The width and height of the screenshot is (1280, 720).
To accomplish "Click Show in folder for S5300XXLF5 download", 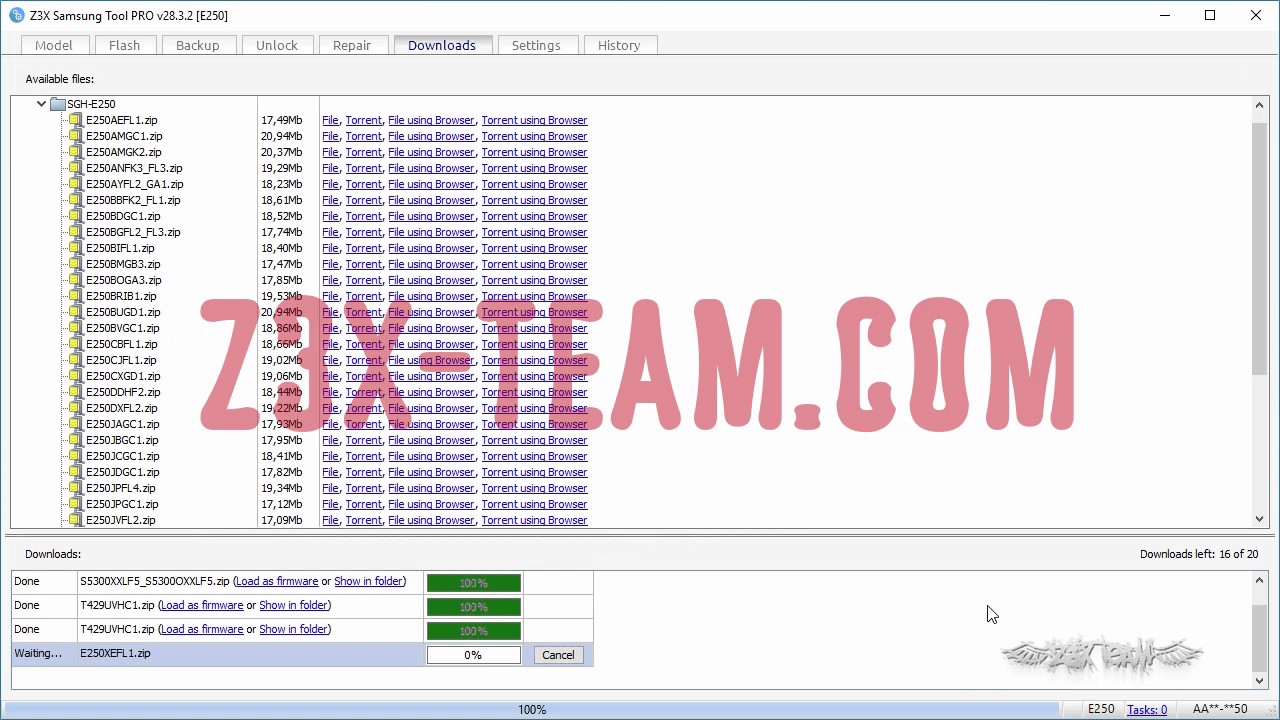I will click(368, 581).
